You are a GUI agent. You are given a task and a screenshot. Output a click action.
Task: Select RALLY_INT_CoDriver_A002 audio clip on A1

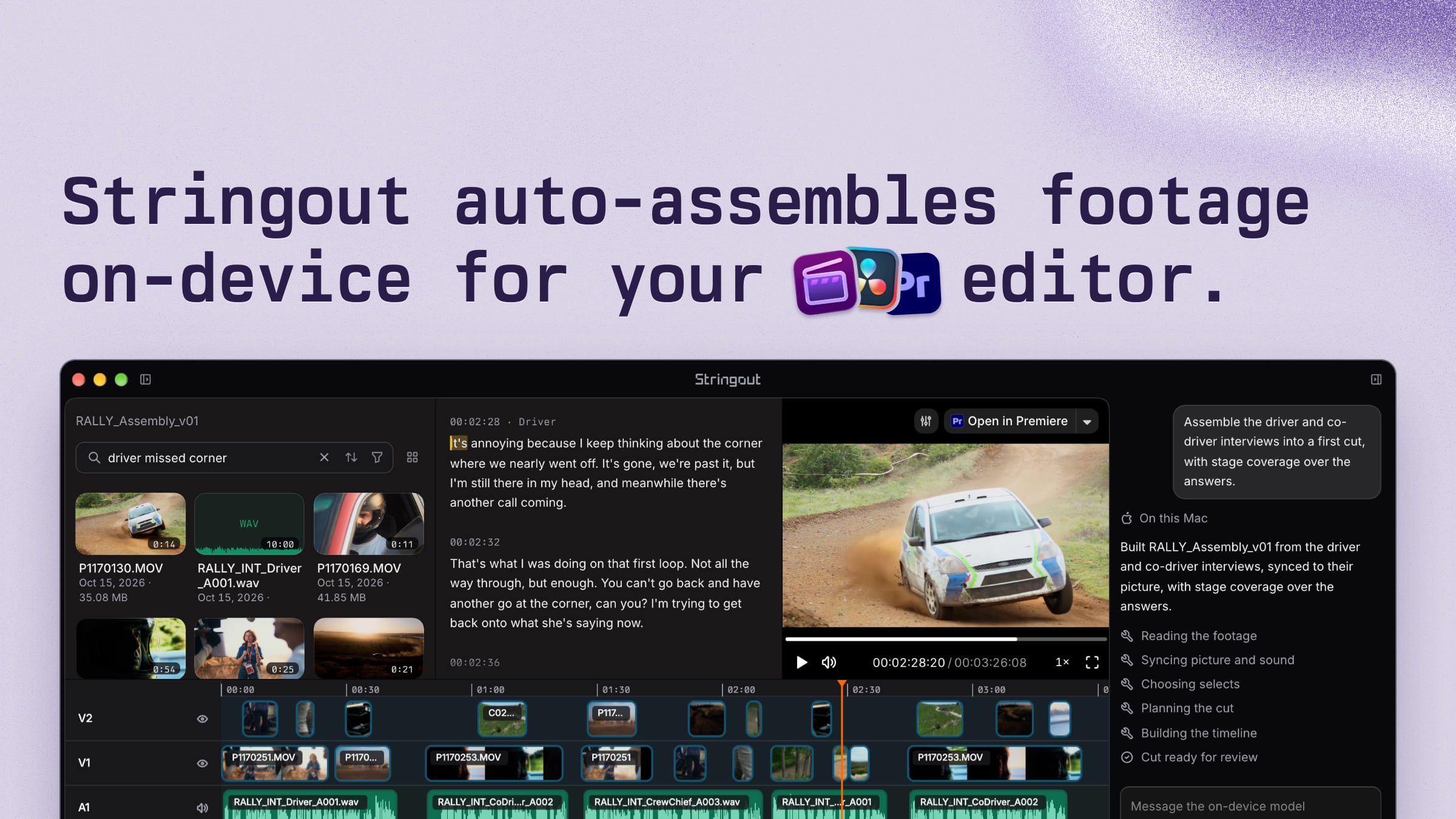tap(988, 804)
